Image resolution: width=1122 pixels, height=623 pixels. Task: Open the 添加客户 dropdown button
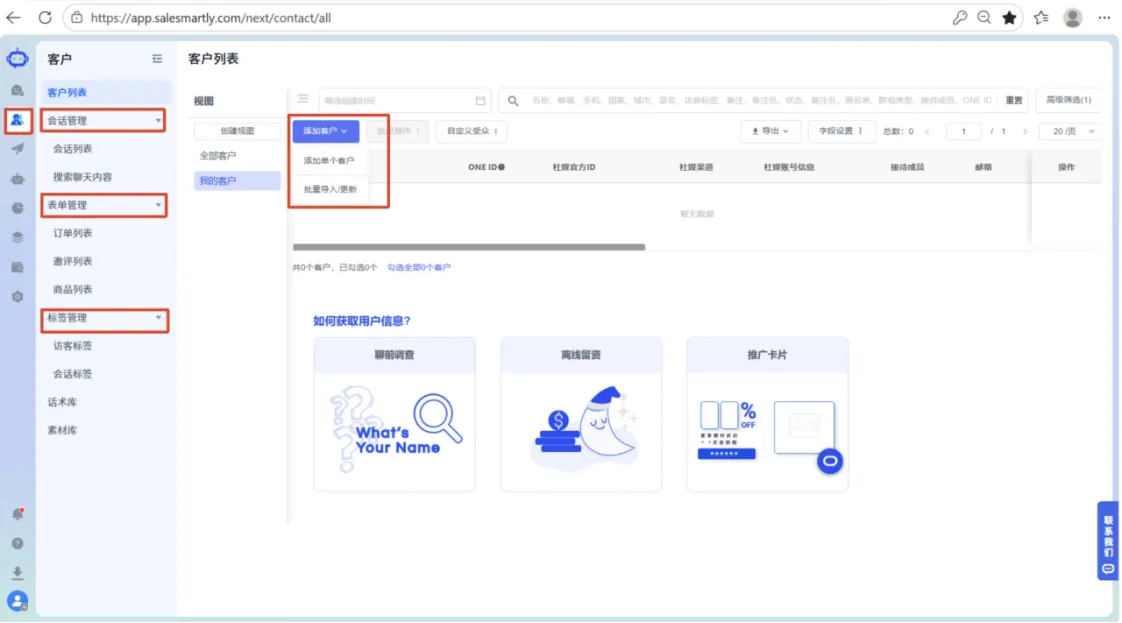coord(326,131)
